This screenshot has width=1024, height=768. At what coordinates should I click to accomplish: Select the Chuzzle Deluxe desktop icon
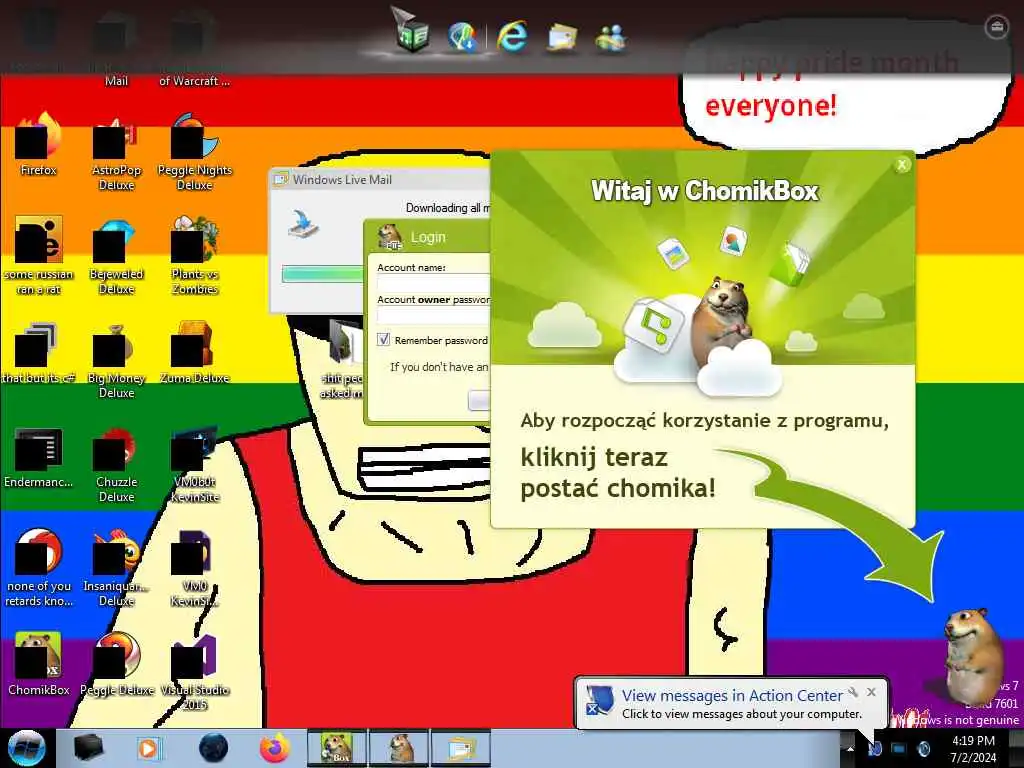(x=116, y=464)
